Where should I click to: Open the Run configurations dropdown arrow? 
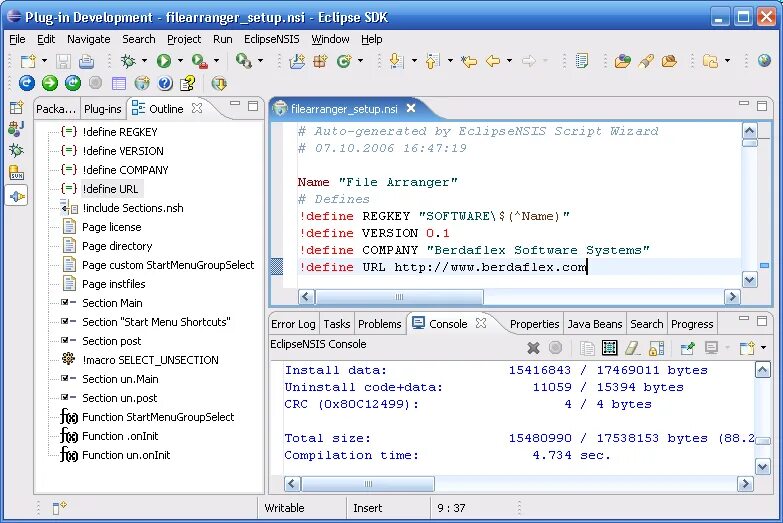point(180,61)
